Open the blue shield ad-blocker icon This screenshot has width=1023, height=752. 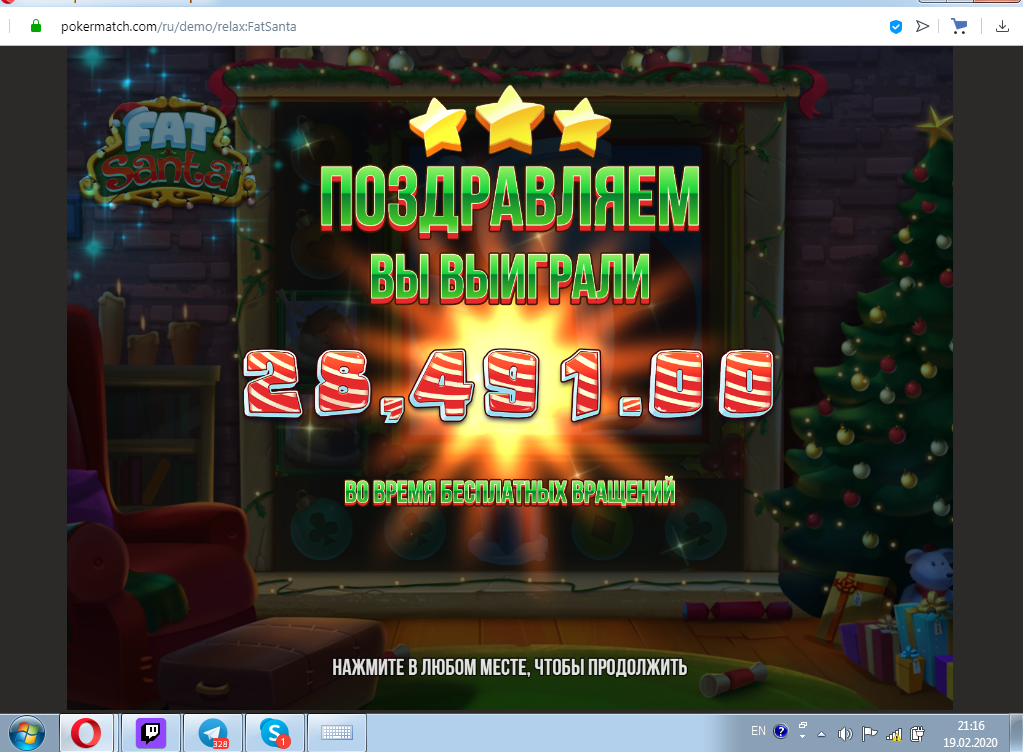pyautogui.click(x=896, y=27)
